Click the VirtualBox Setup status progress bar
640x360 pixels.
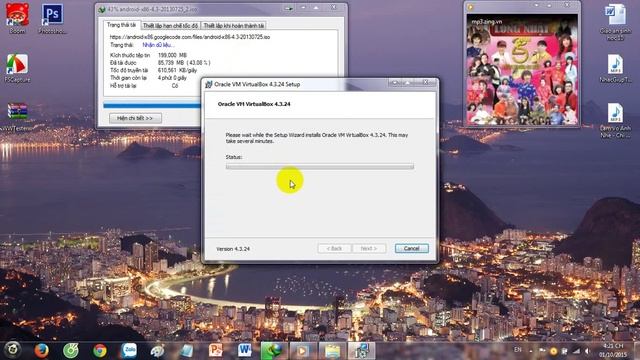[320, 167]
